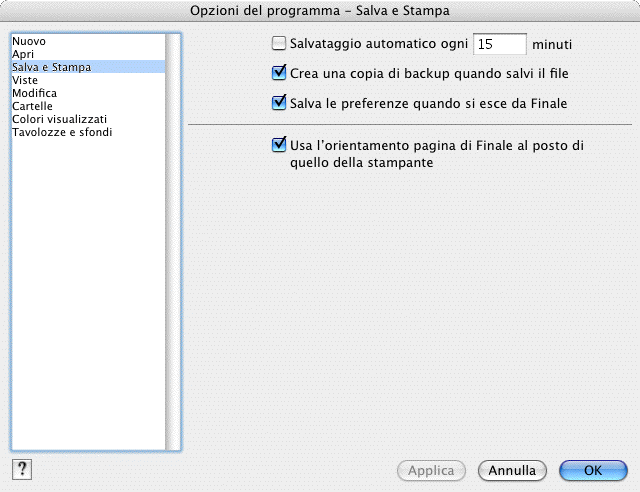Image resolution: width=640 pixels, height=492 pixels.
Task: Click the Opzioni del programma title bar
Action: 320,10
